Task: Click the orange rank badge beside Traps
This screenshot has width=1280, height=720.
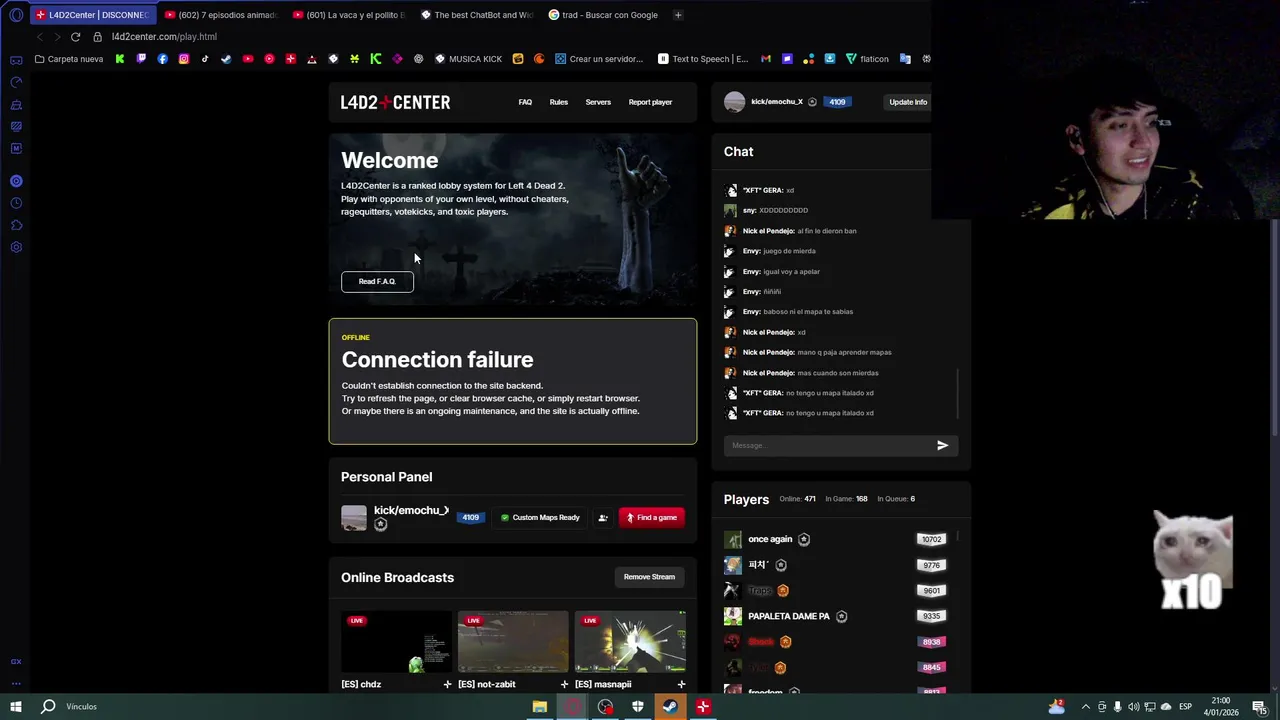Action: pos(783,590)
